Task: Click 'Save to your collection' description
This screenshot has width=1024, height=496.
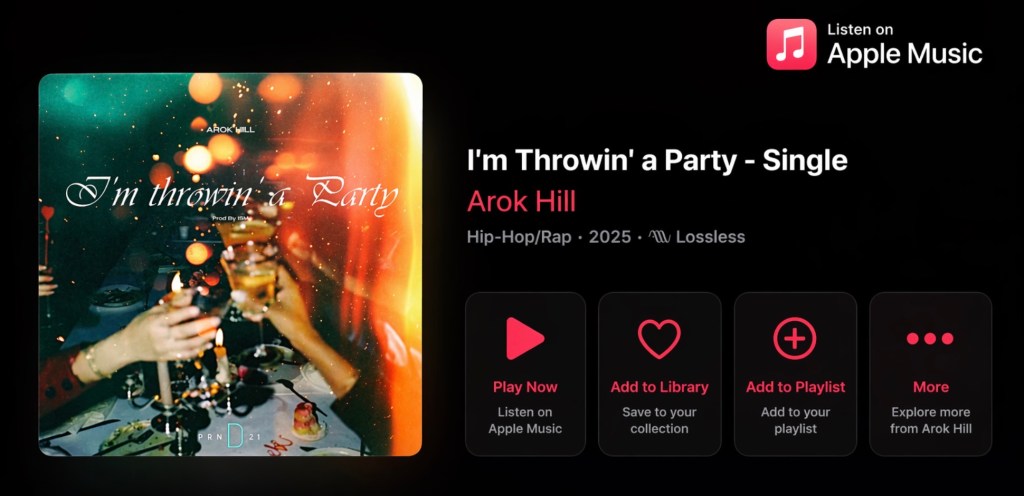Action: pos(659,420)
